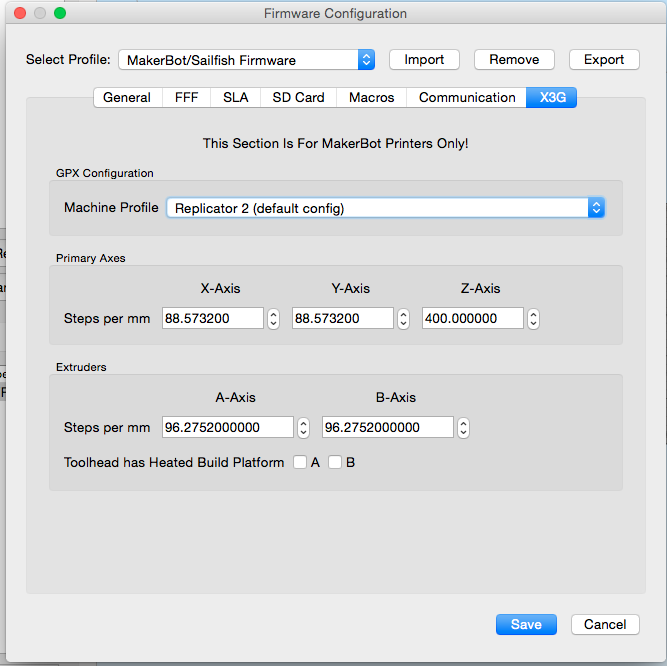
Task: Click the Y-Axis steps per mm stepper
Action: (404, 319)
